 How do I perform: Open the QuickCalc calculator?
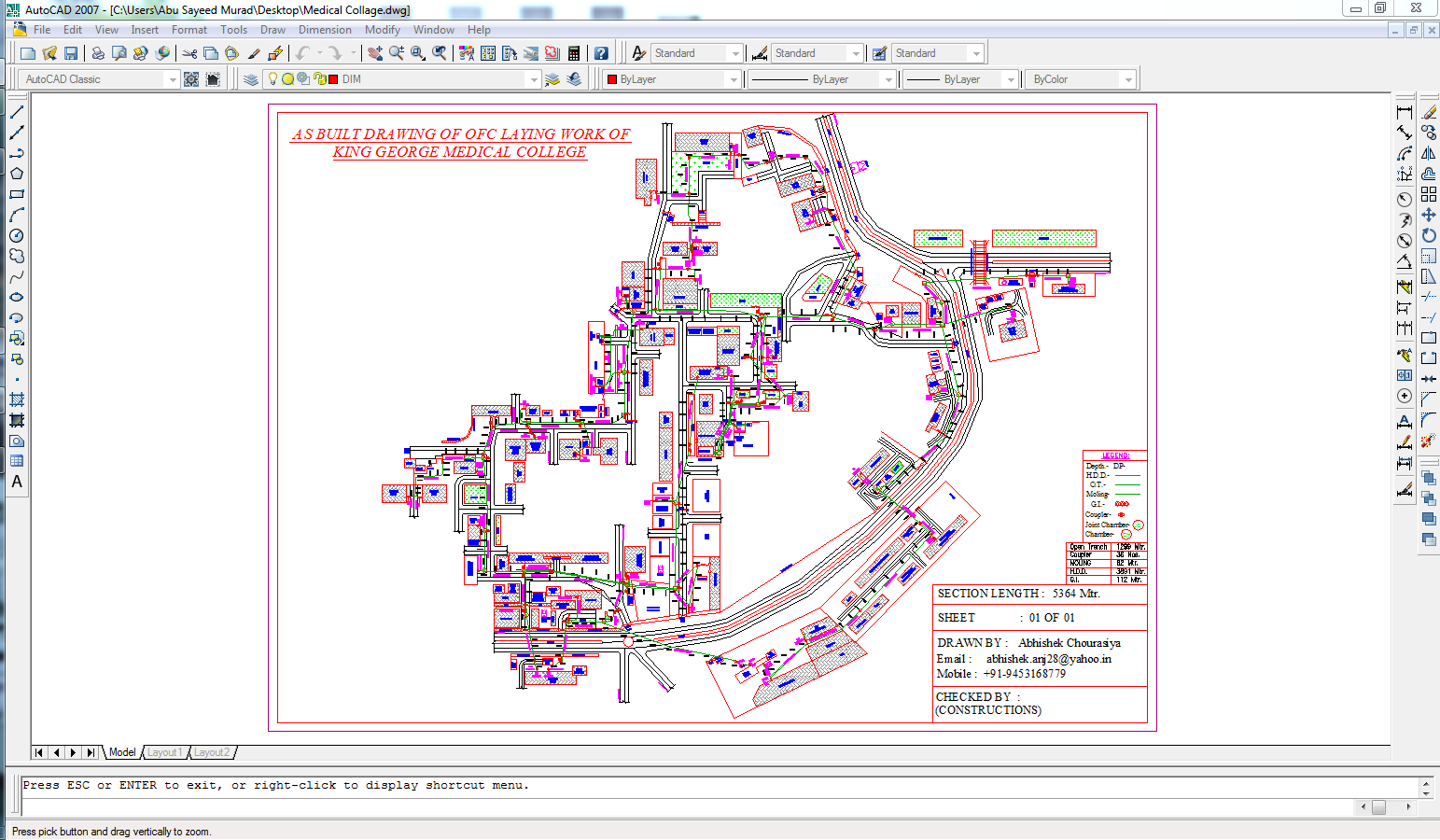coord(574,53)
